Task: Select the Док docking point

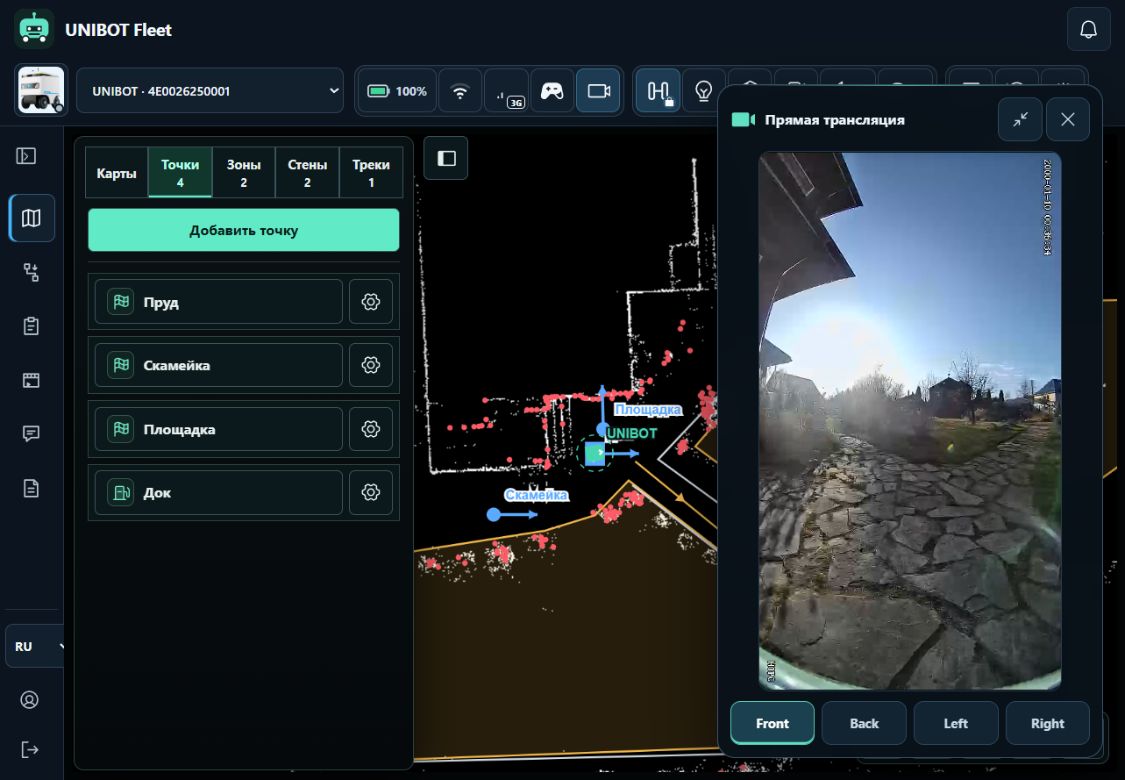Action: tap(218, 492)
